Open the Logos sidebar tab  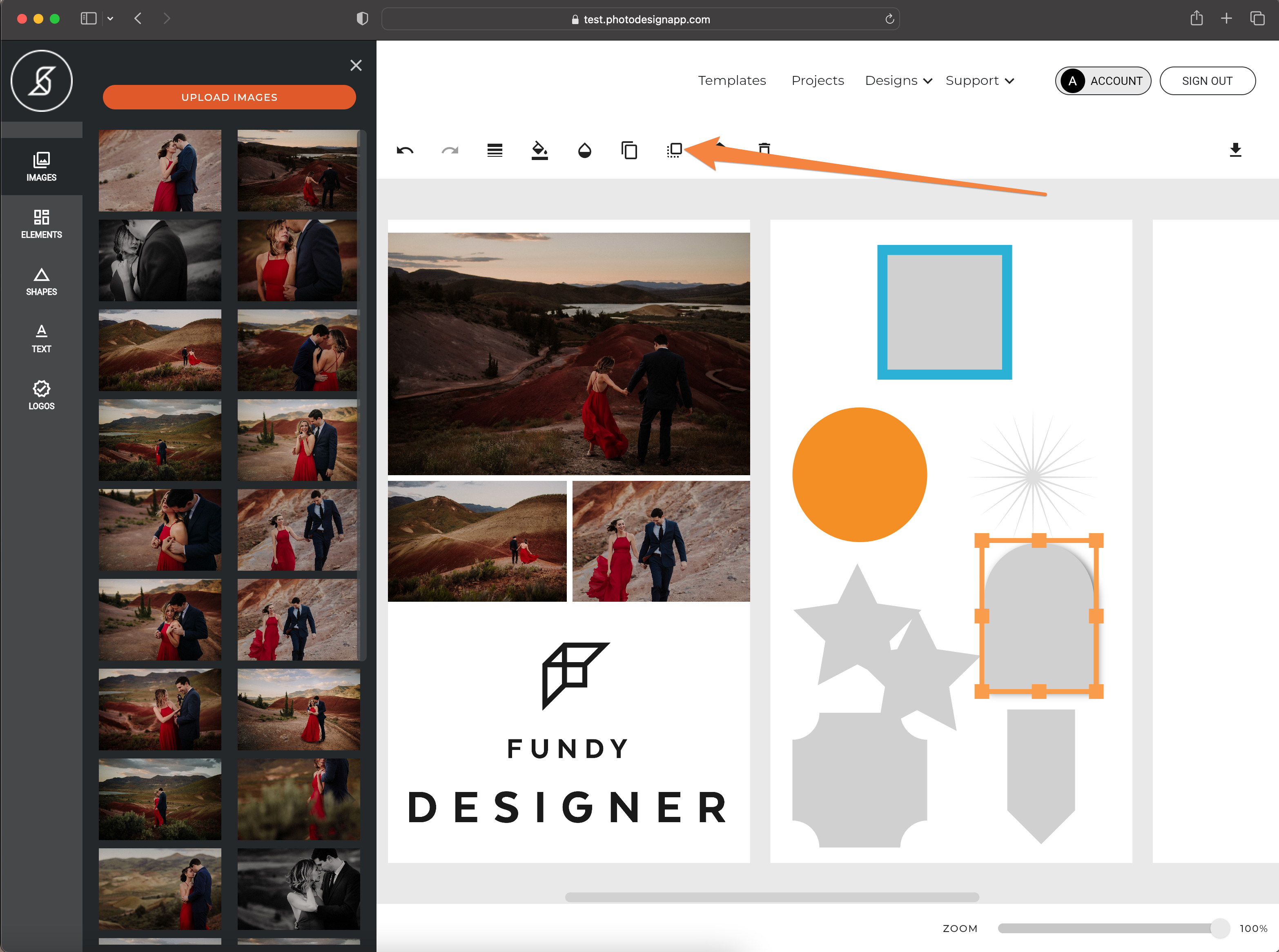[42, 395]
